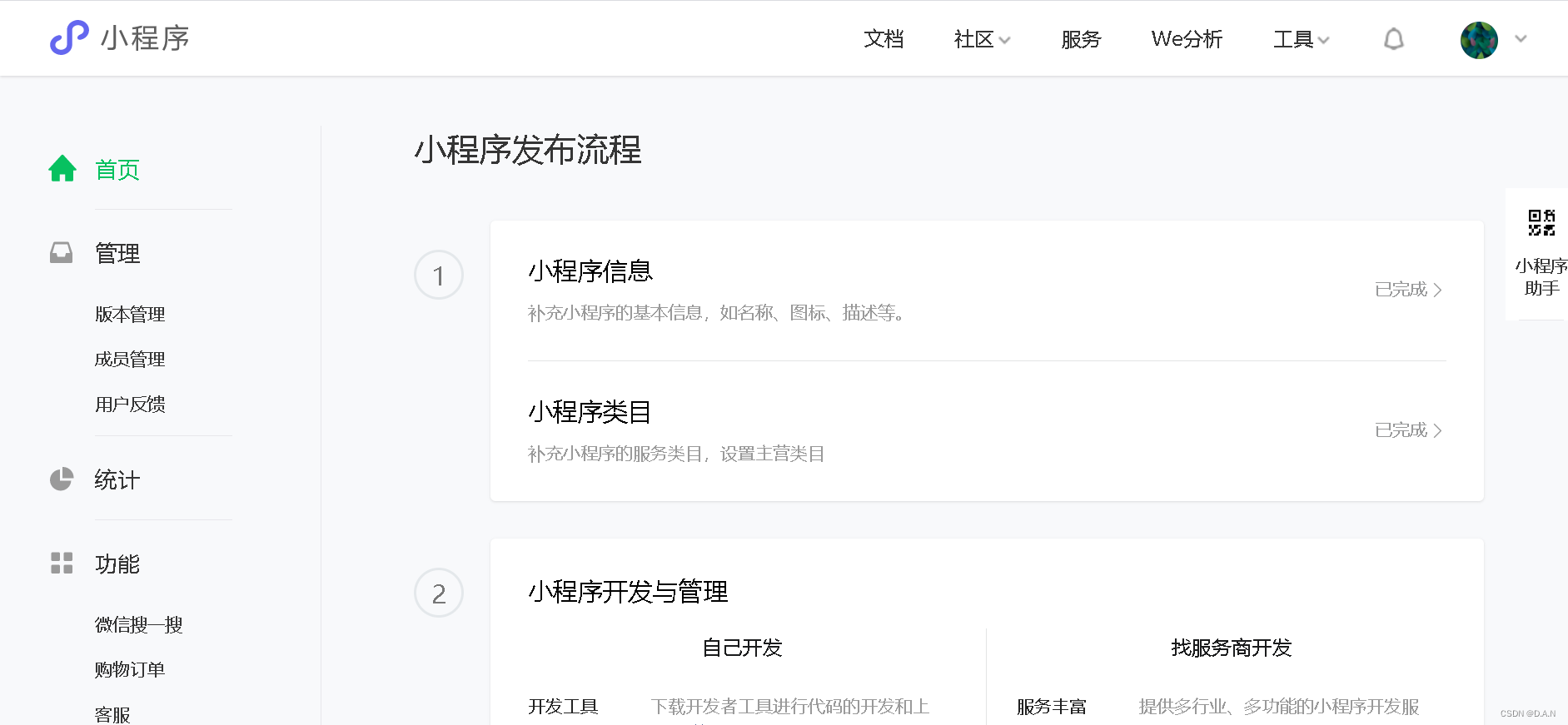Click the 小程序信息 description text
This screenshot has height=725, width=1568.
(x=718, y=313)
